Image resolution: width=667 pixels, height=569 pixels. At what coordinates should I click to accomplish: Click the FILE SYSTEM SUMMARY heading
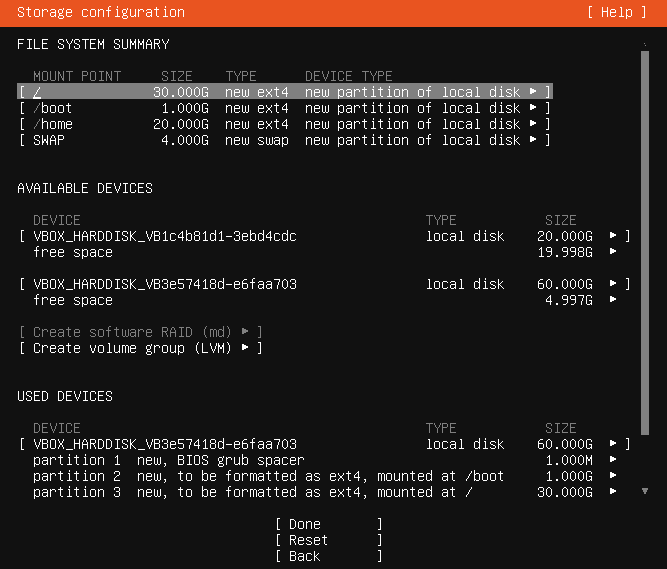93,44
